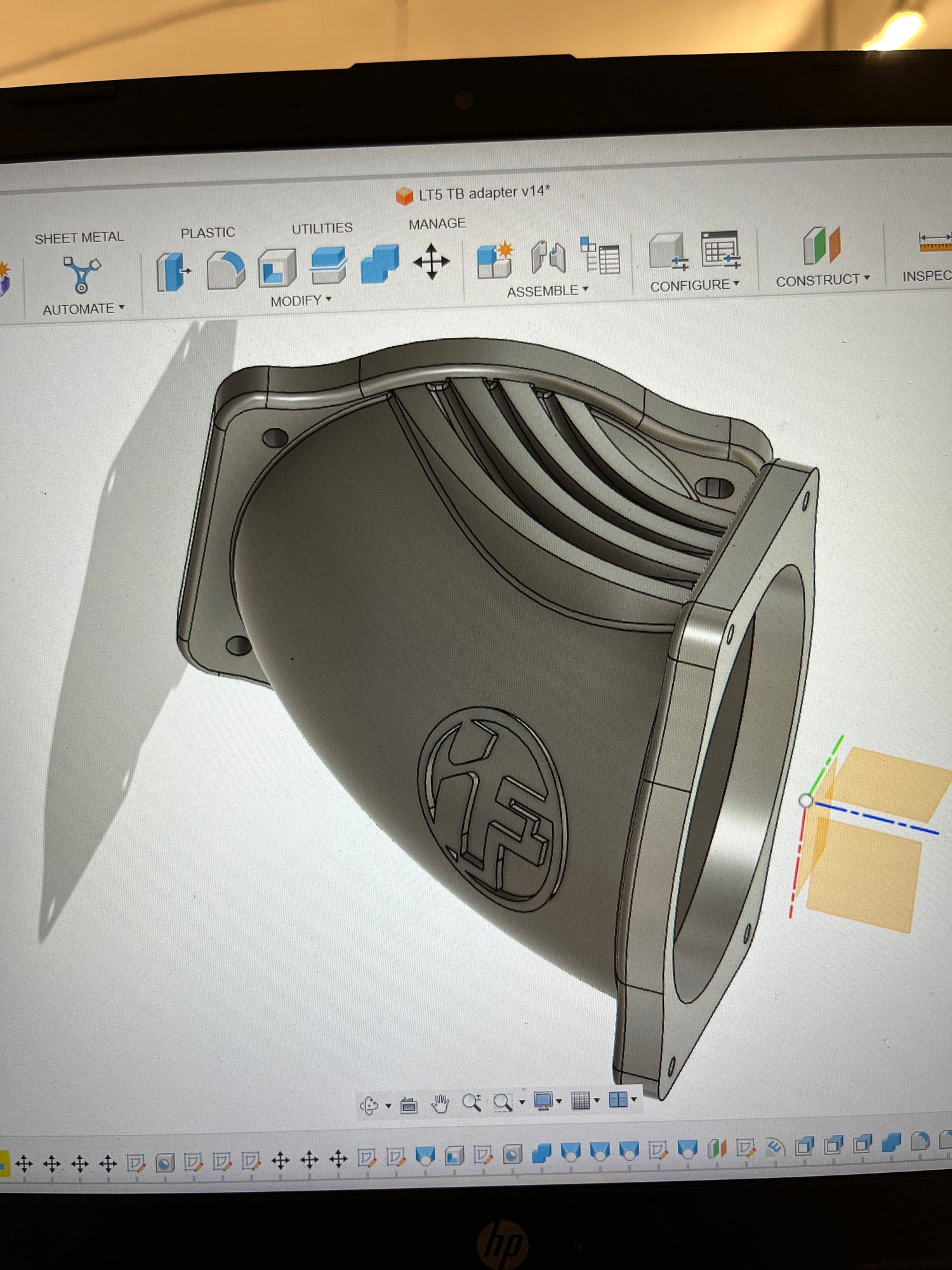Click the Look At camera icon
The width and height of the screenshot is (952, 1270).
pos(409,1106)
